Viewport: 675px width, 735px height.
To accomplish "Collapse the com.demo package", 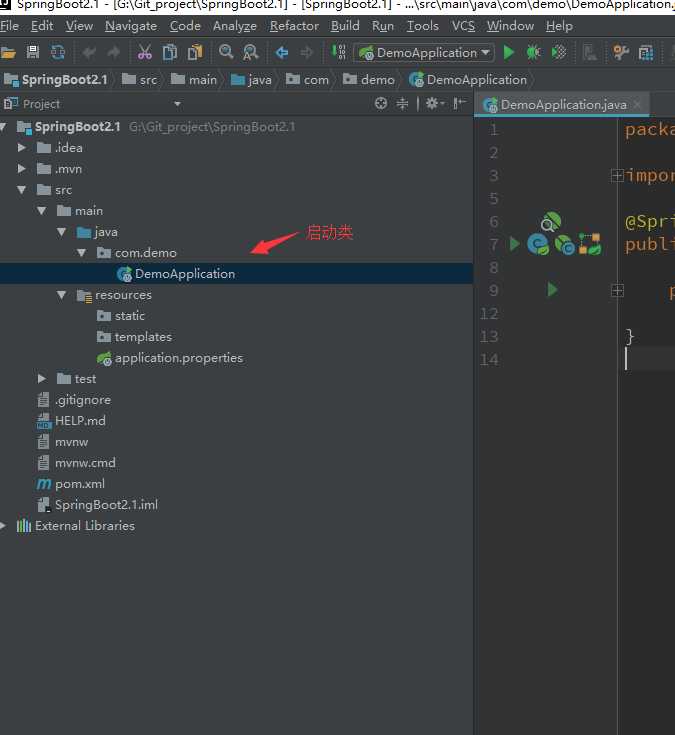I will pyautogui.click(x=82, y=253).
